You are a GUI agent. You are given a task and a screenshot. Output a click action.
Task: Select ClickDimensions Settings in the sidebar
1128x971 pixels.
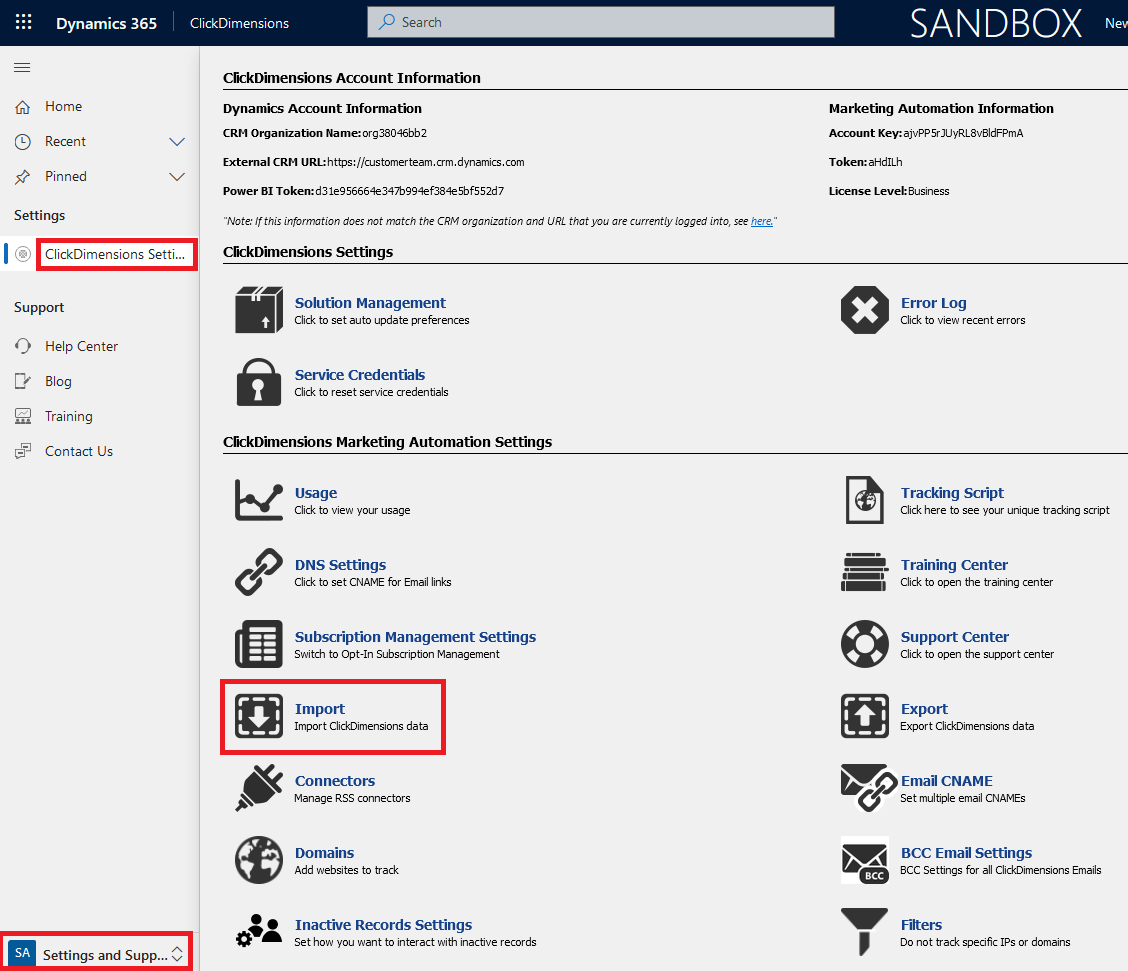[x=115, y=254]
